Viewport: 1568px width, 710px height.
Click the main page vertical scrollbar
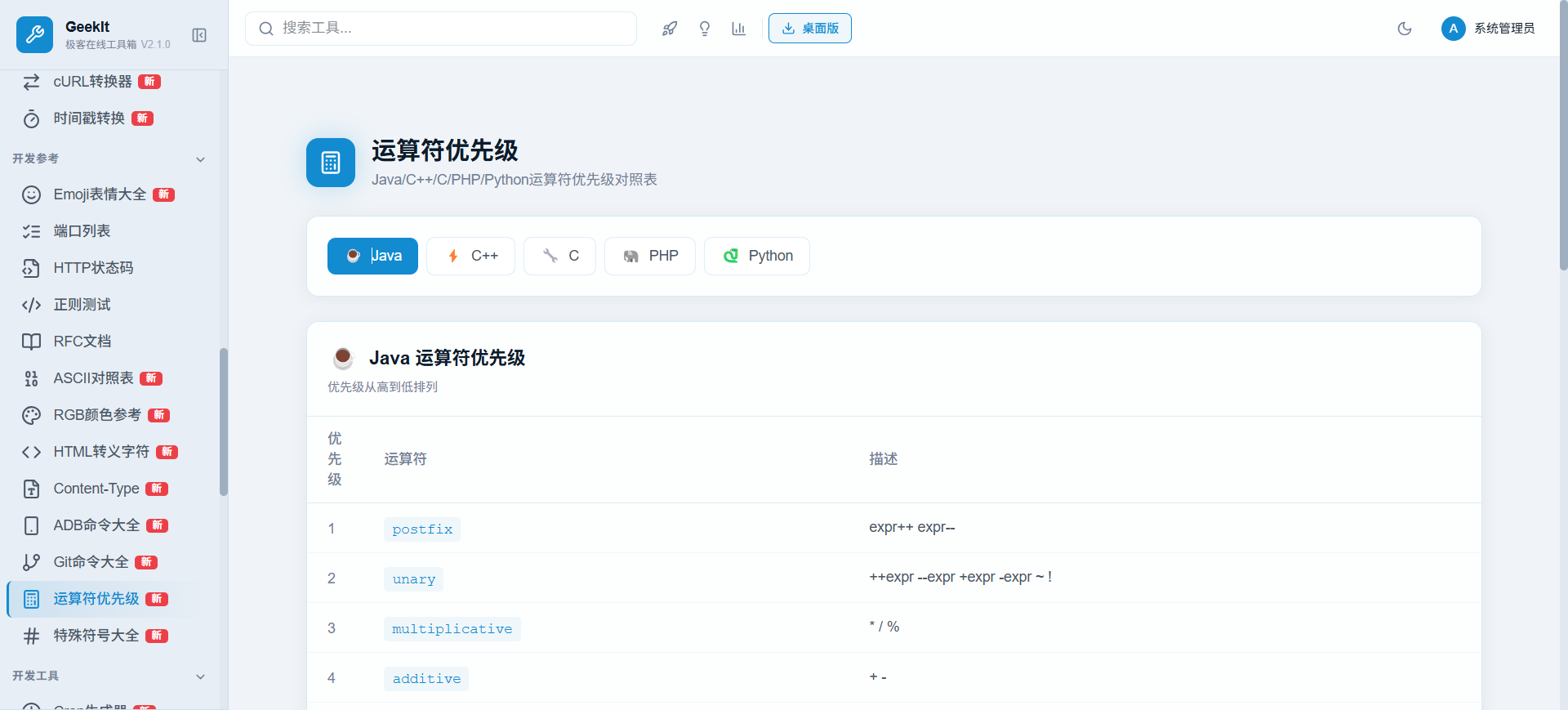point(1563,135)
